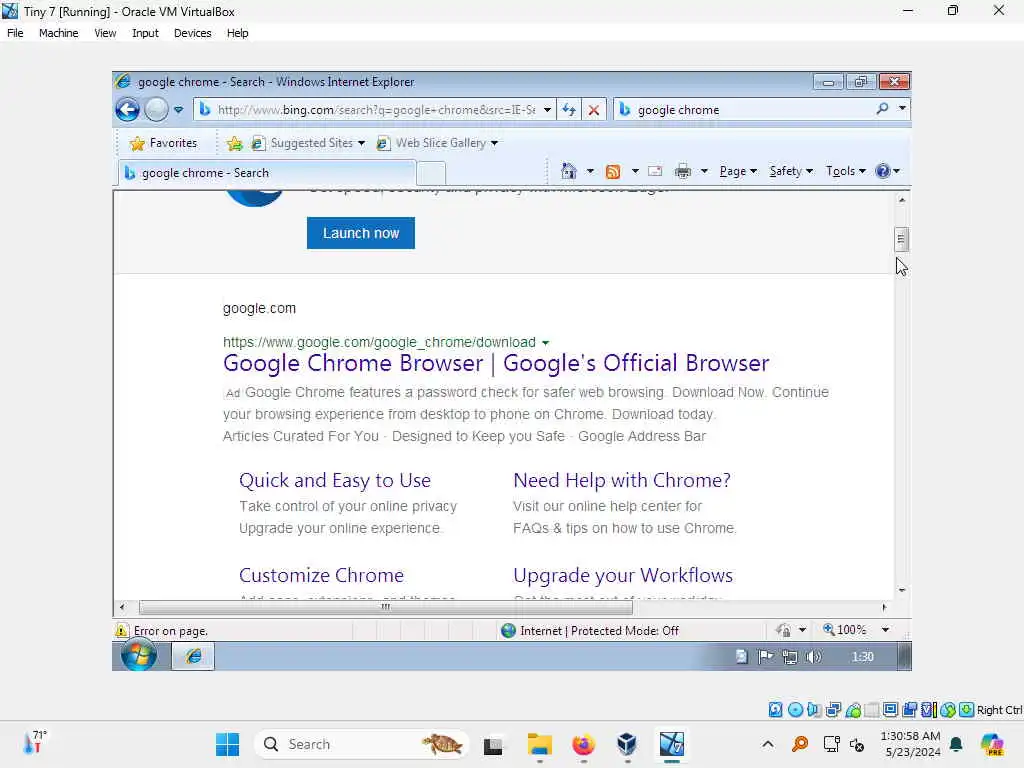Click the Windows 7 Start orb

coord(139,655)
